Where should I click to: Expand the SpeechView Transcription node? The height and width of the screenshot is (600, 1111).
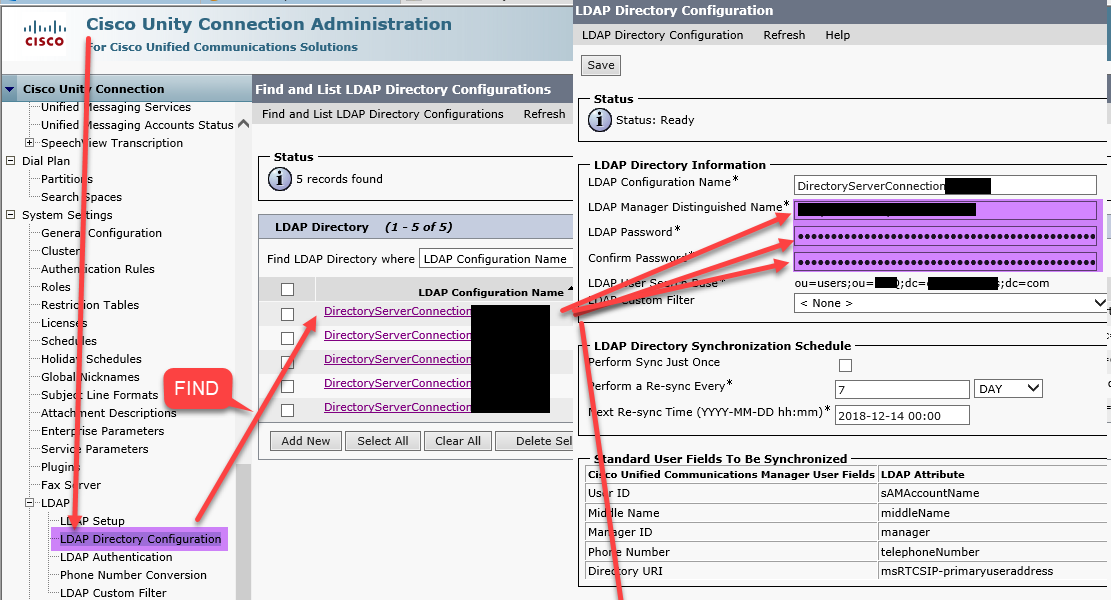(30, 143)
